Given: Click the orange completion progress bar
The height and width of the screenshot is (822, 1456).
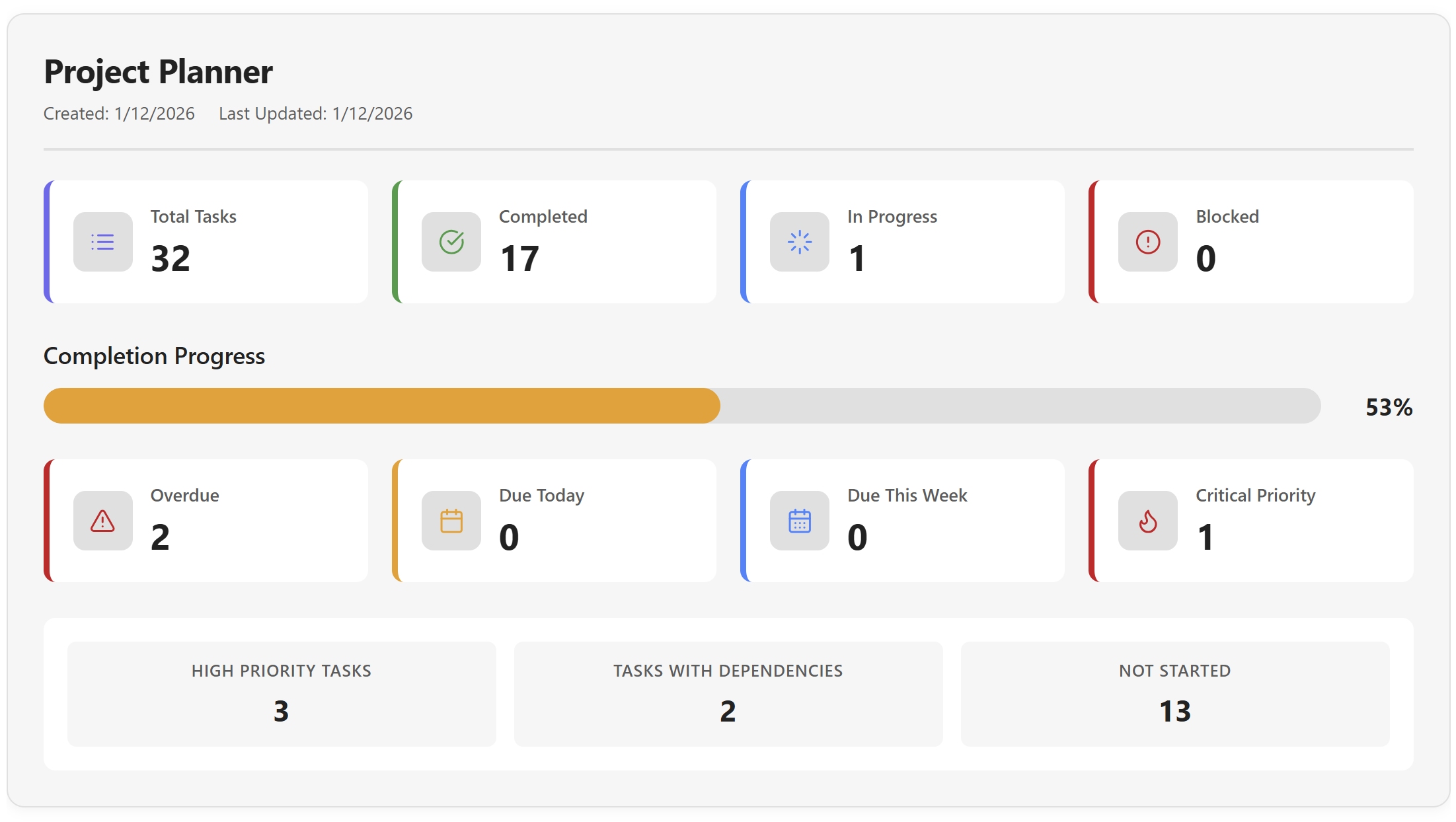Looking at the screenshot, I should [x=381, y=406].
